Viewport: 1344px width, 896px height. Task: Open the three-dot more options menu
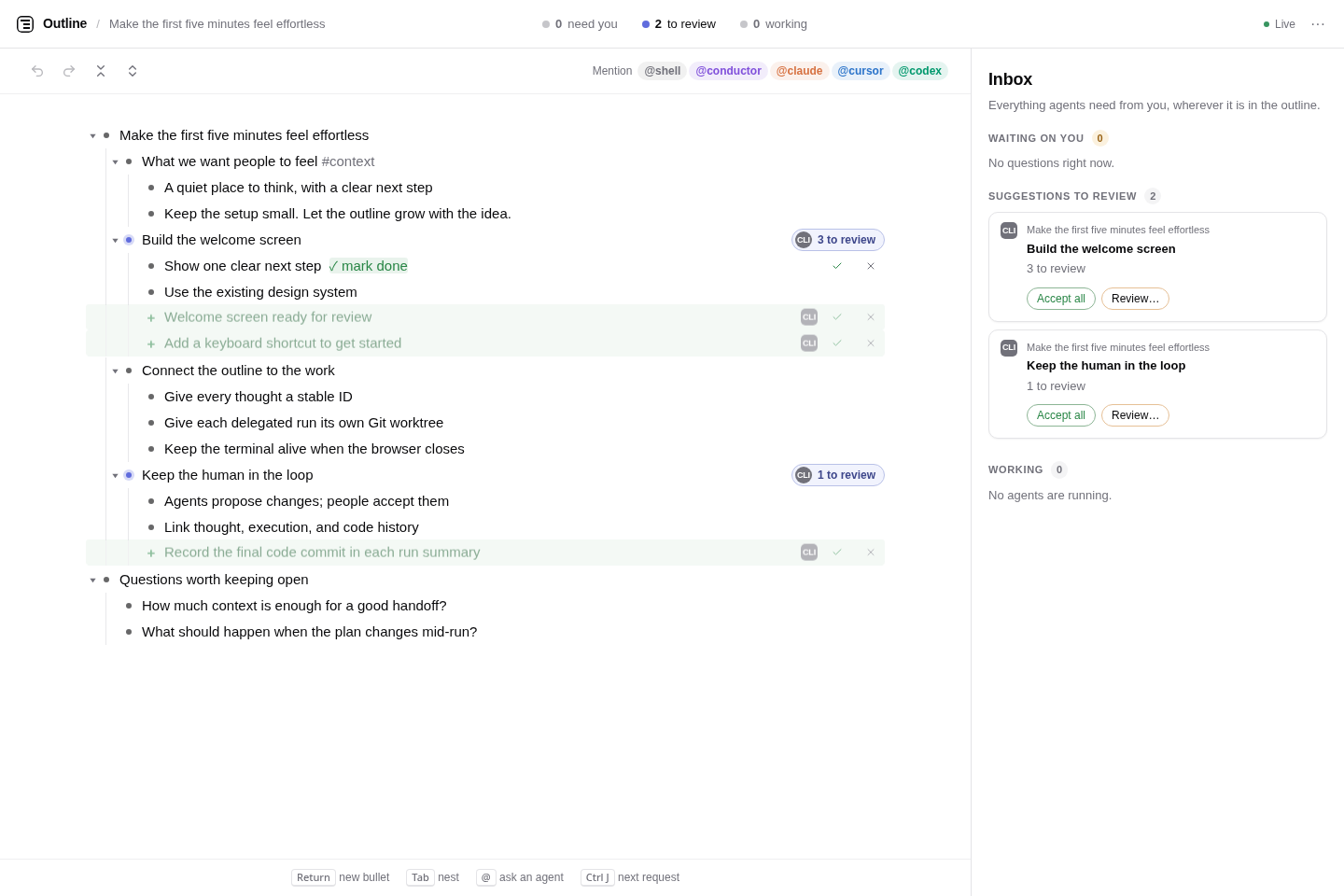pyautogui.click(x=1318, y=24)
